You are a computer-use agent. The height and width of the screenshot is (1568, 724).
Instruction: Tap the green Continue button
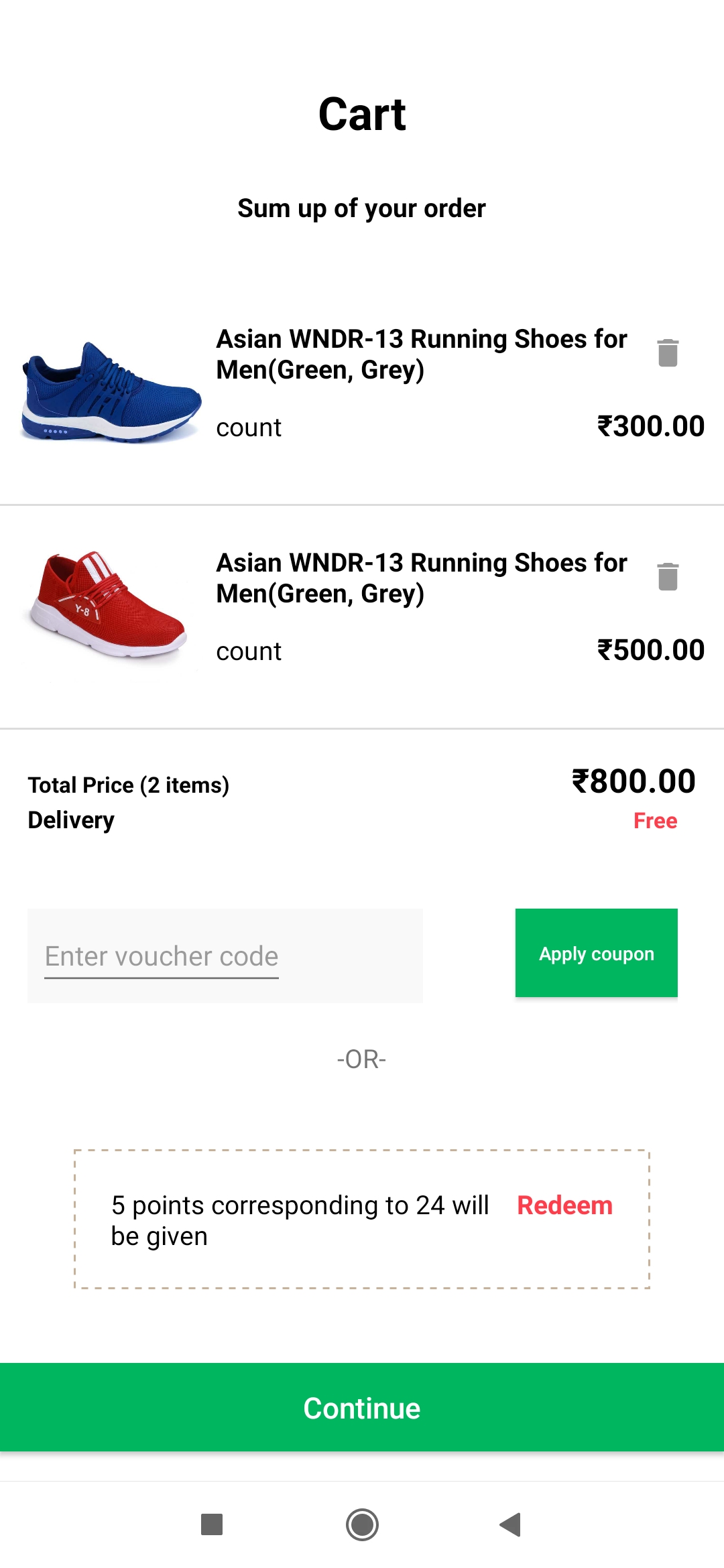click(362, 1407)
